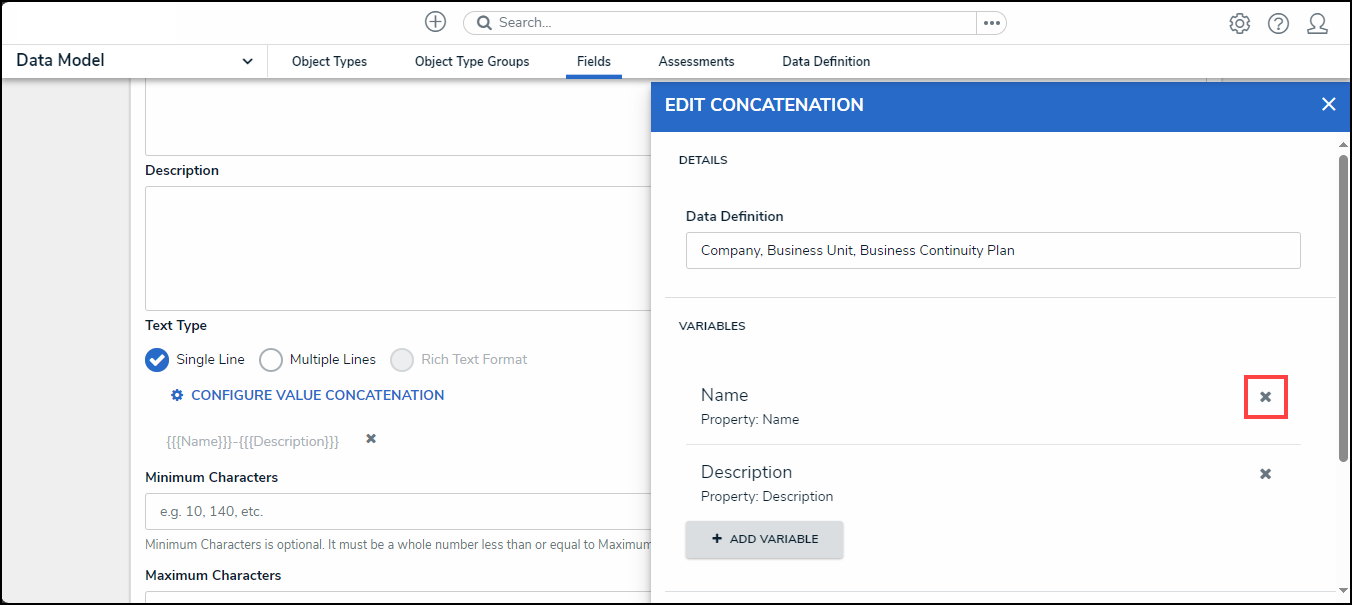Open search options ellipsis menu

pos(991,23)
